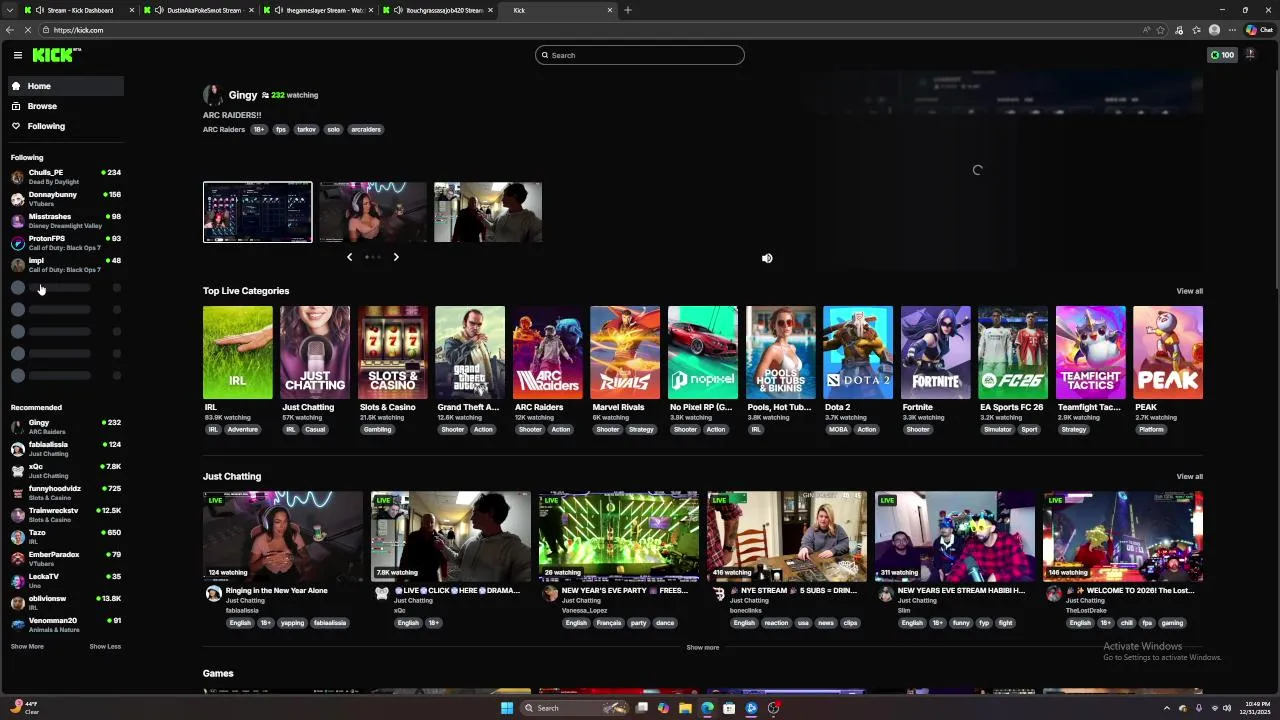View all Top Live Categories
The height and width of the screenshot is (720, 1280).
point(1189,291)
